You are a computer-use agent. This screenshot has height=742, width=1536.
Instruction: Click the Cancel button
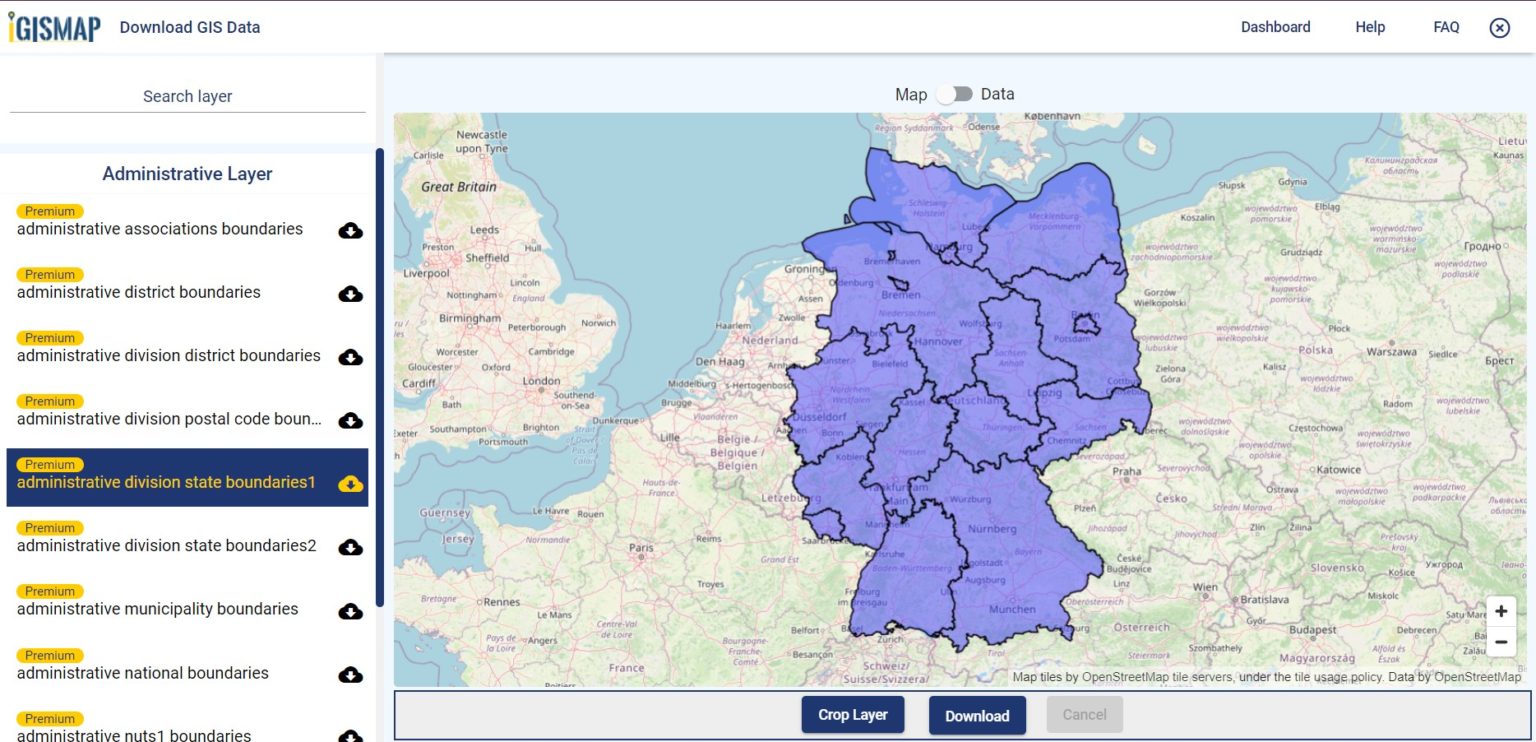click(1085, 714)
